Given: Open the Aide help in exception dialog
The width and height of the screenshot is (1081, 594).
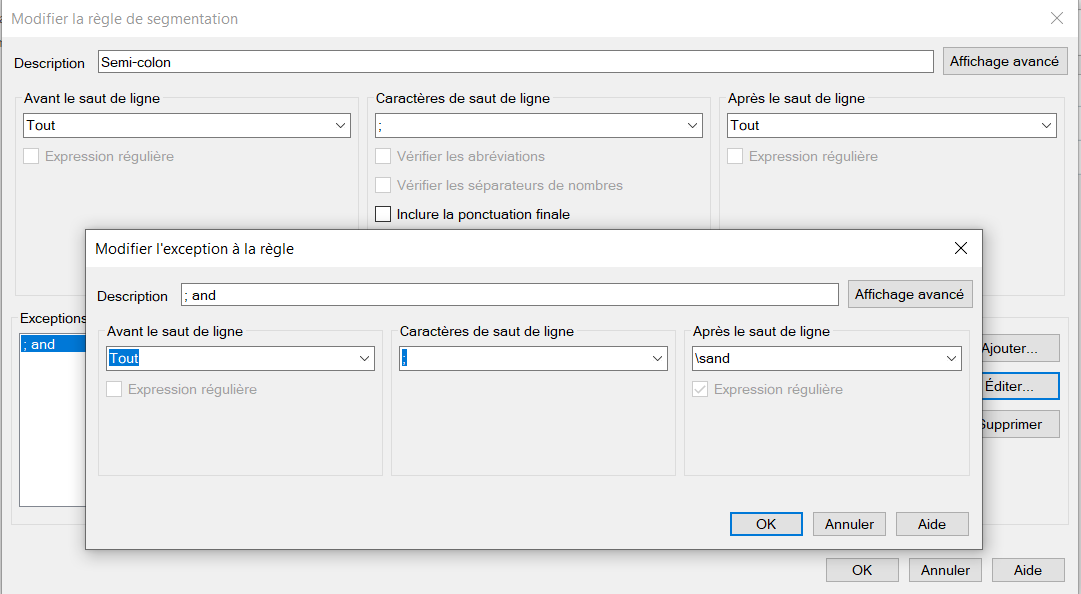Looking at the screenshot, I should 931,523.
